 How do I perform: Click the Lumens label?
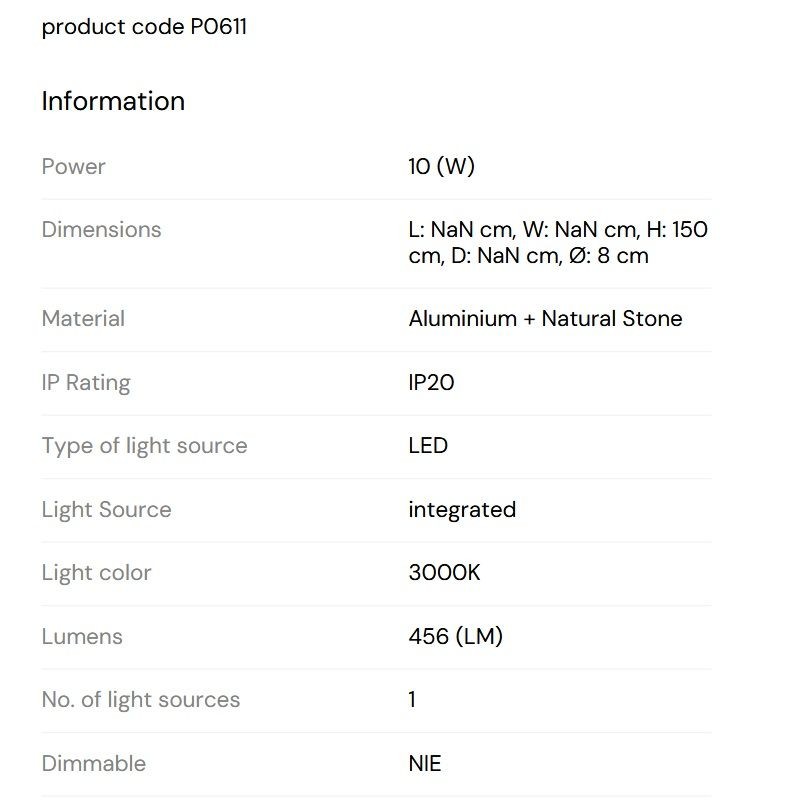click(x=82, y=637)
